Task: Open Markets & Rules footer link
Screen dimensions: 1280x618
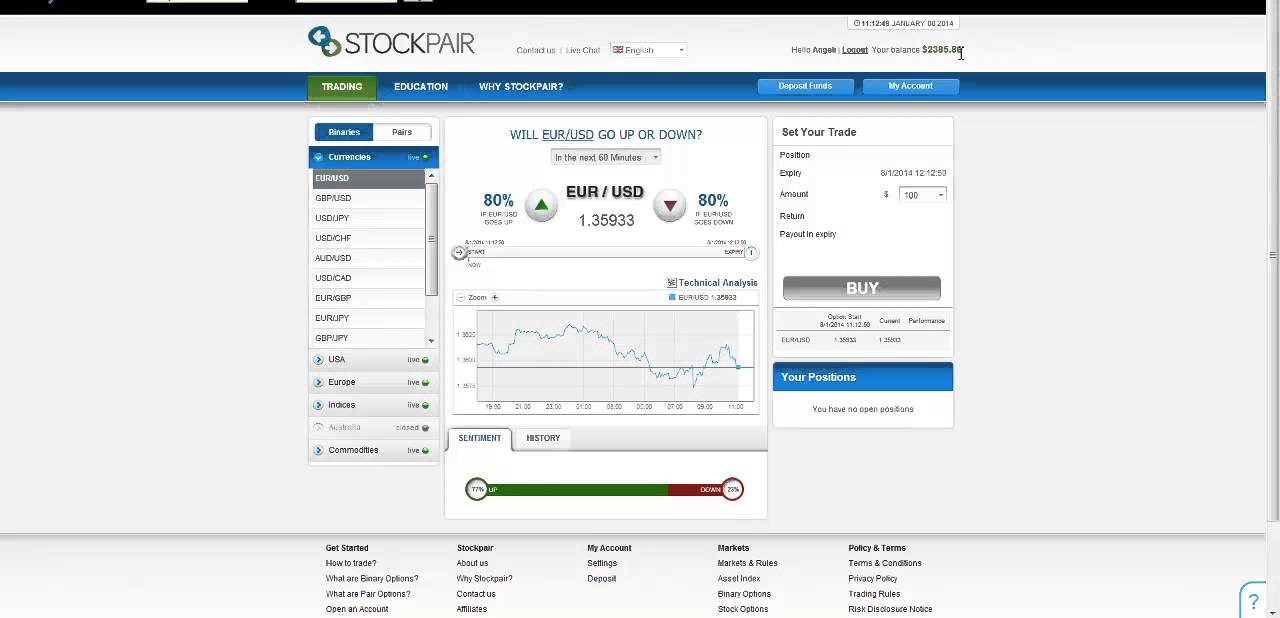Action: (x=747, y=563)
